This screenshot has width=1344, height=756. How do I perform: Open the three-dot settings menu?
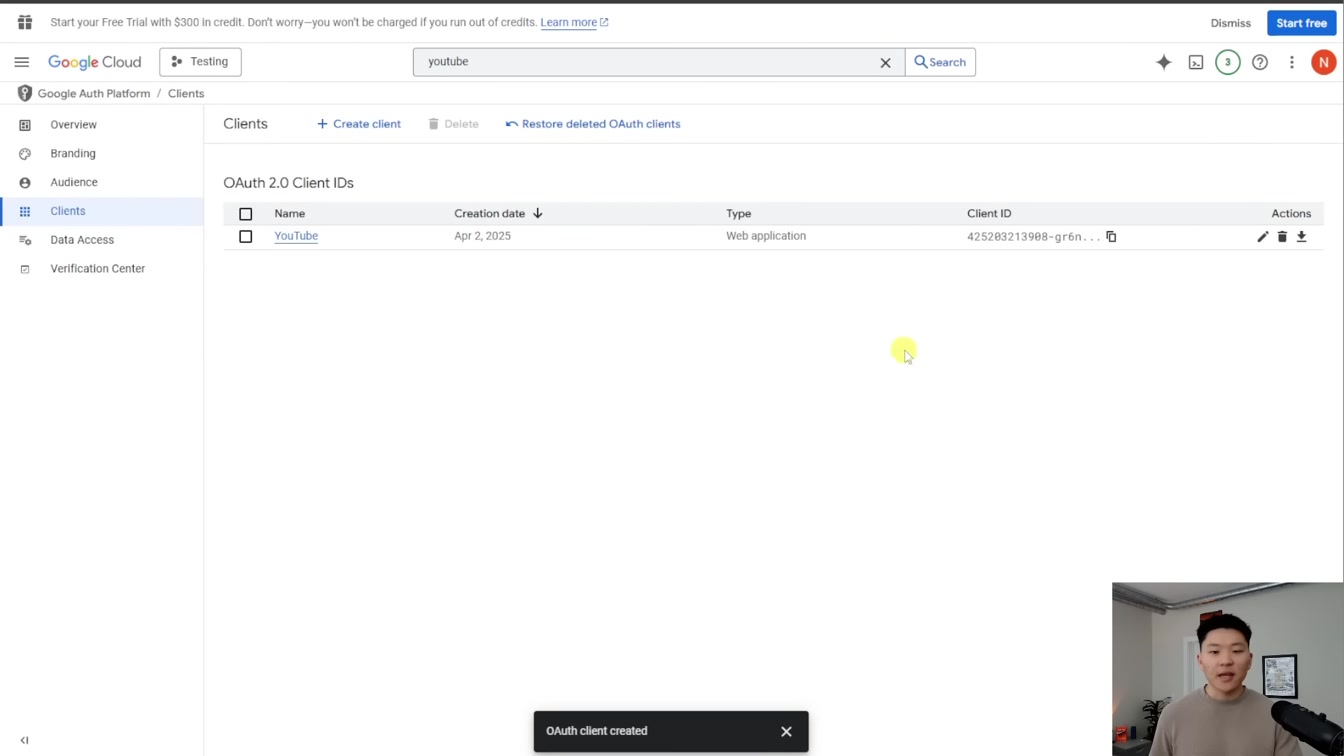click(x=1292, y=62)
